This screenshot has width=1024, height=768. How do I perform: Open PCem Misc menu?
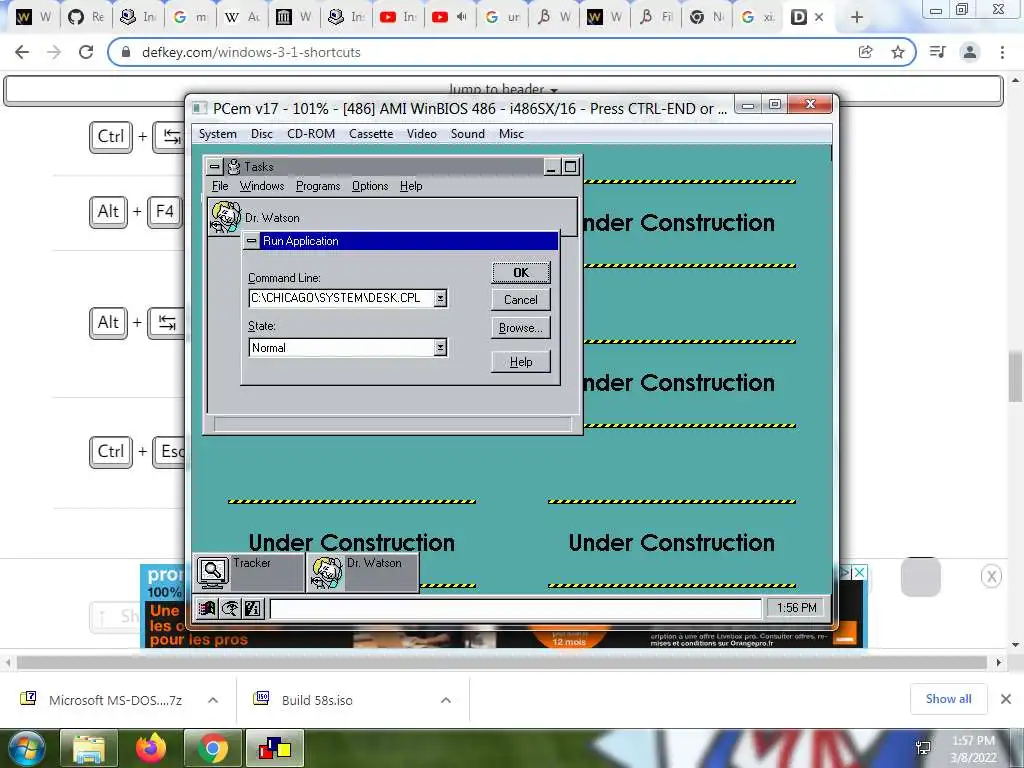511,134
